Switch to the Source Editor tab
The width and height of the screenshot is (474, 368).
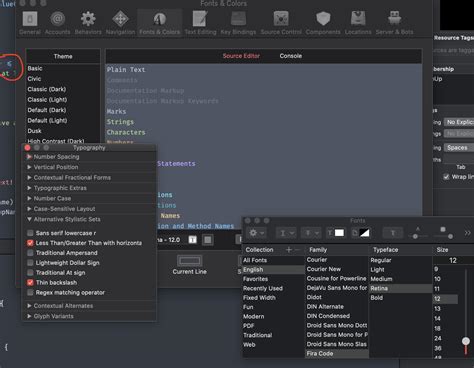[241, 56]
